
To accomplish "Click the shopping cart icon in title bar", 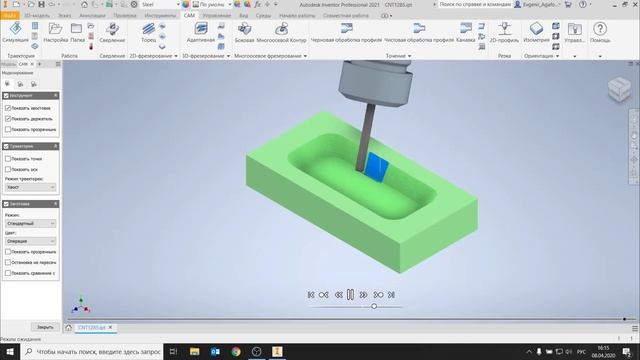I will 568,4.
